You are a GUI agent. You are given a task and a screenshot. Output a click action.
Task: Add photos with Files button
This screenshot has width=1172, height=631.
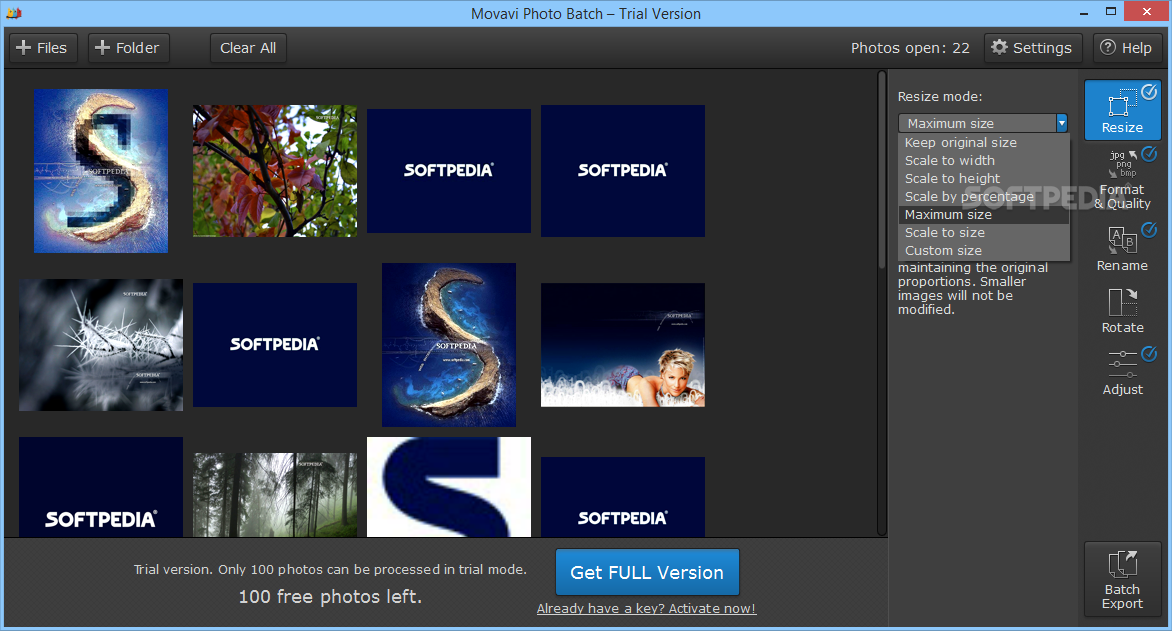tap(42, 48)
